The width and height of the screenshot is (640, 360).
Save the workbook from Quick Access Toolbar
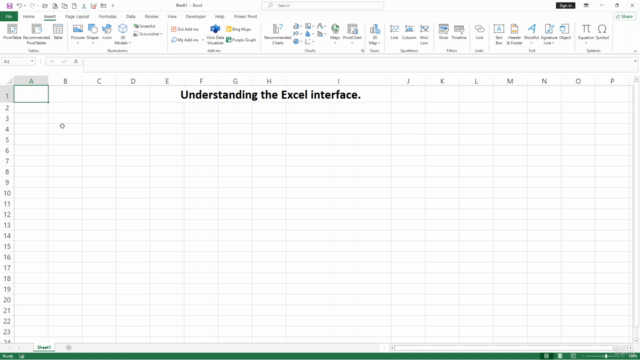pos(9,6)
